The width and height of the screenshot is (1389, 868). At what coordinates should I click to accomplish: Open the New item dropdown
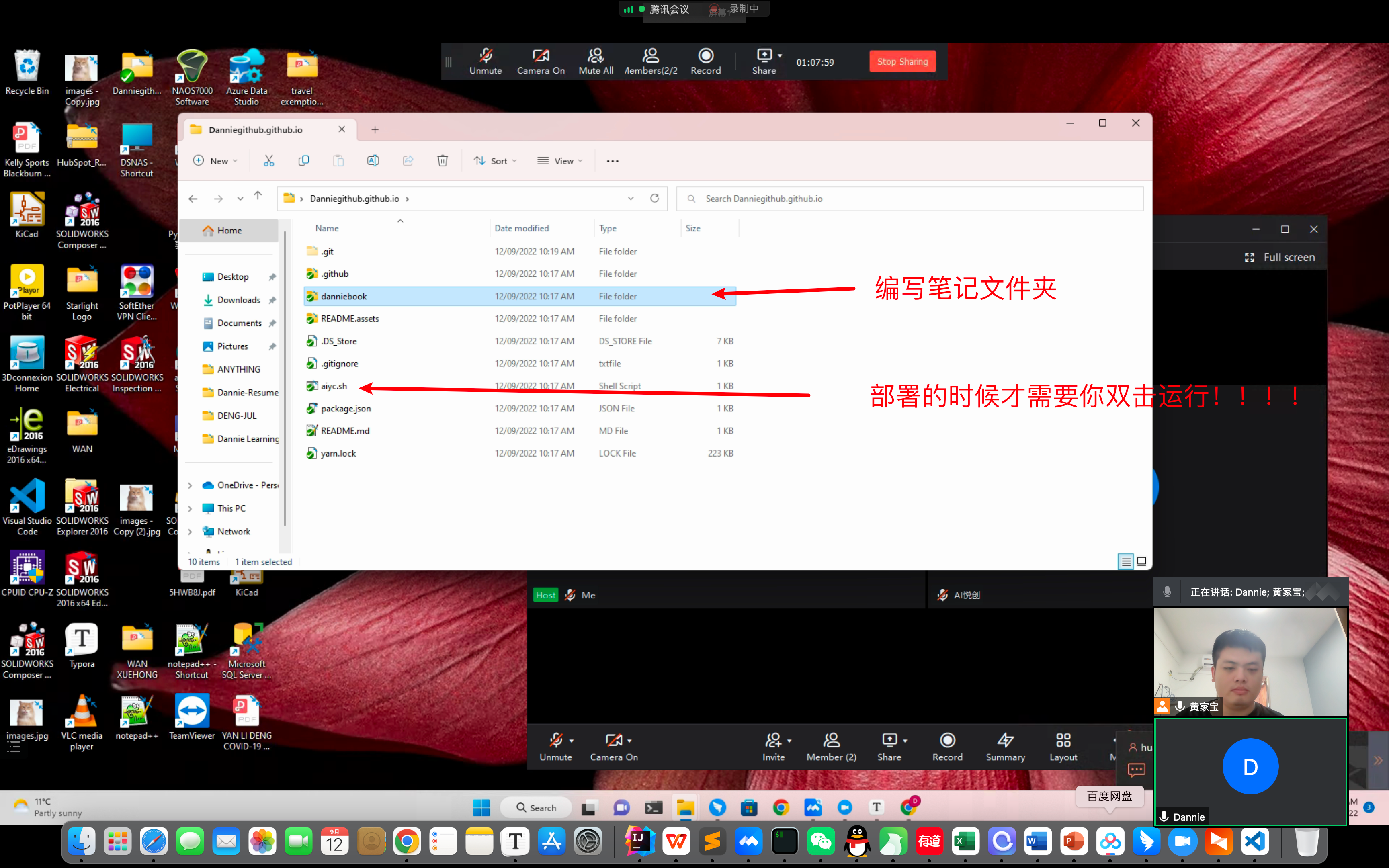215,161
